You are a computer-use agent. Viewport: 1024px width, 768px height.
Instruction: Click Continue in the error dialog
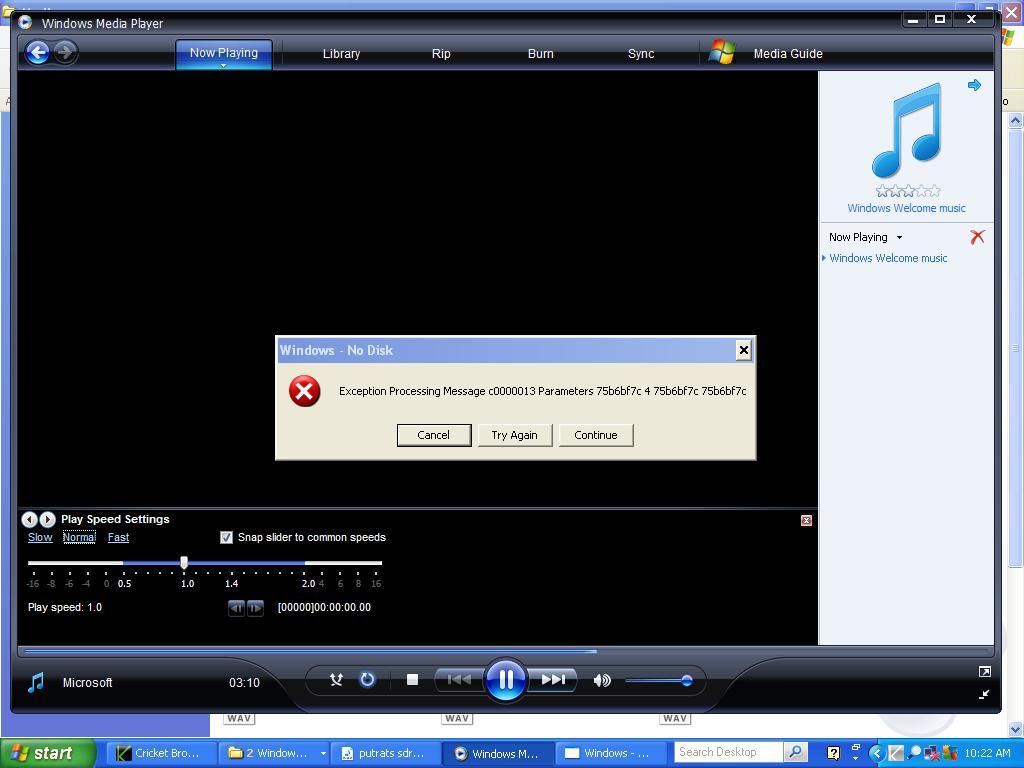tap(596, 435)
